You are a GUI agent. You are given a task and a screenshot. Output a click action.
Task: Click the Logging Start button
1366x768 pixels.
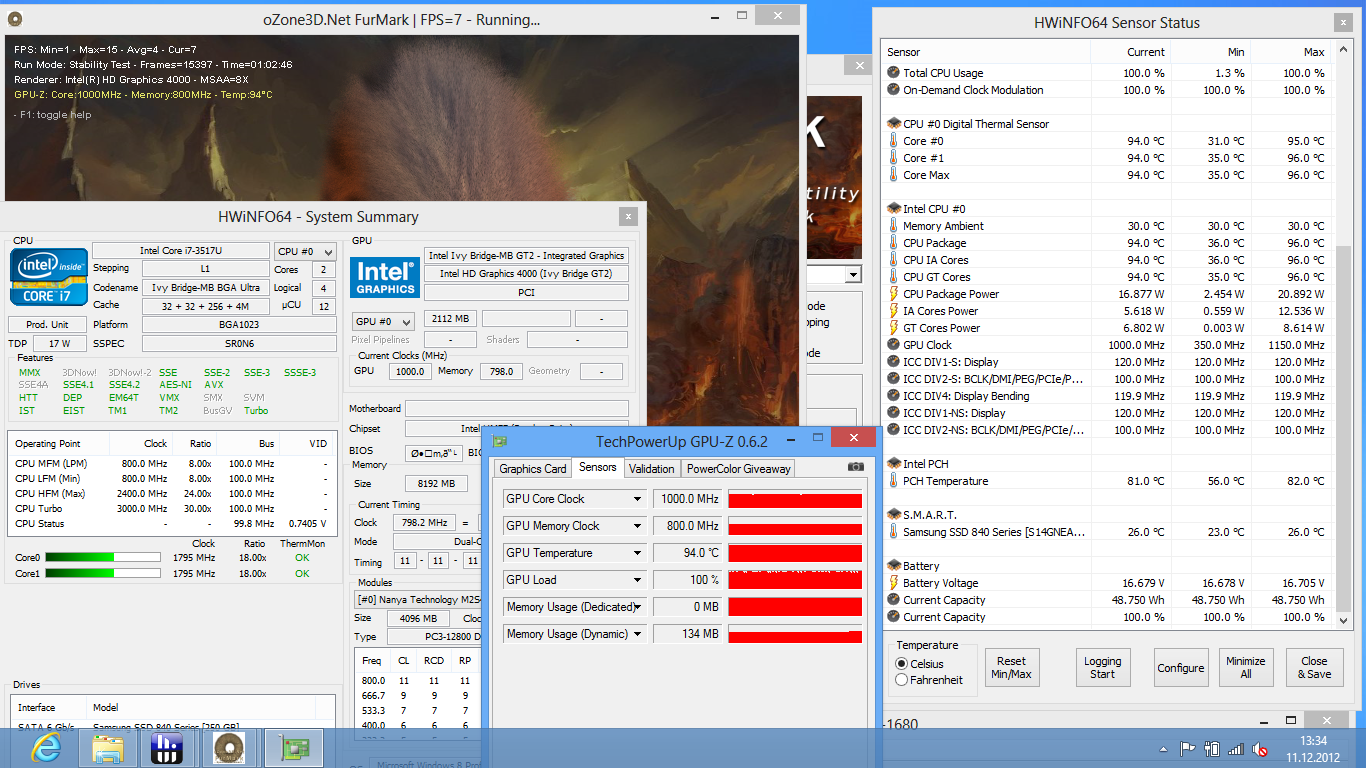click(x=1102, y=667)
